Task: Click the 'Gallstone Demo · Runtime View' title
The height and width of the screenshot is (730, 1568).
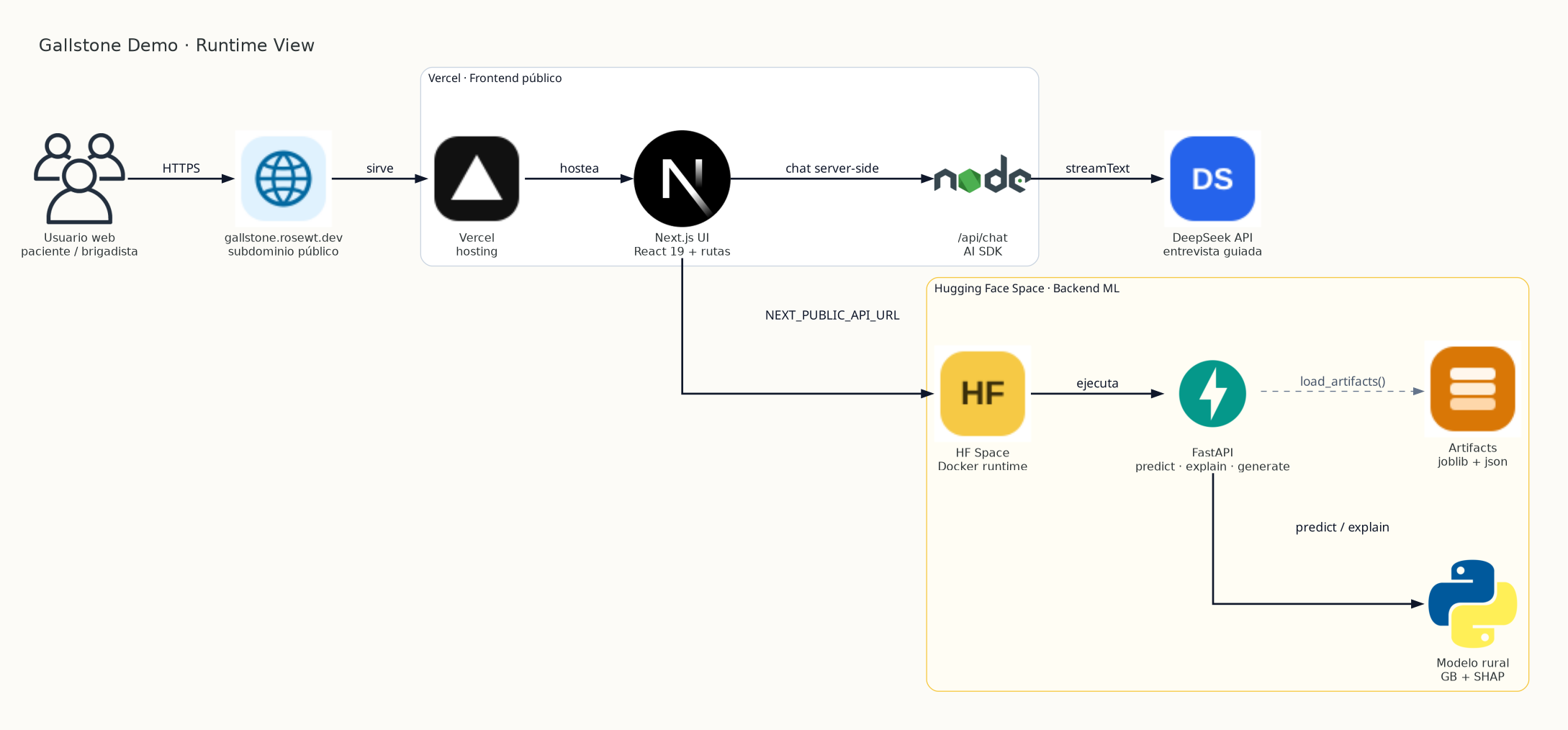Action: pos(176,45)
